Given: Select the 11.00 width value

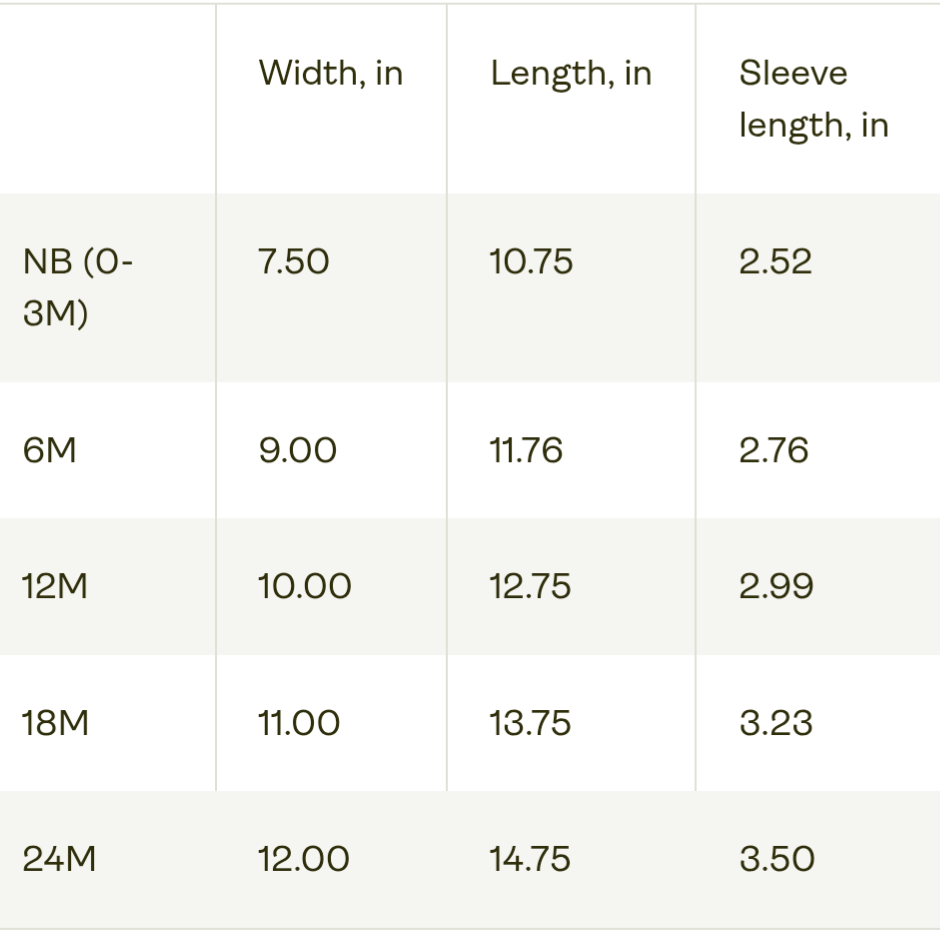Looking at the screenshot, I should (298, 723).
